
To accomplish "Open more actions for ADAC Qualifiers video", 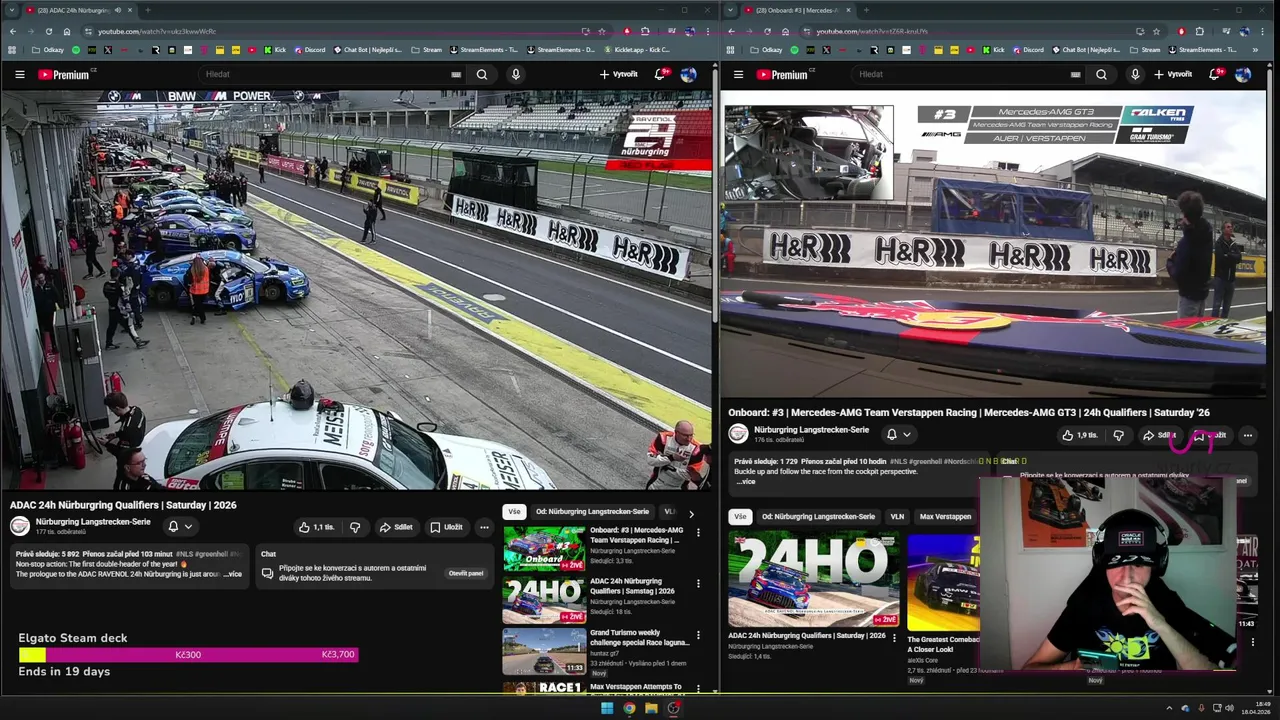I will point(484,527).
